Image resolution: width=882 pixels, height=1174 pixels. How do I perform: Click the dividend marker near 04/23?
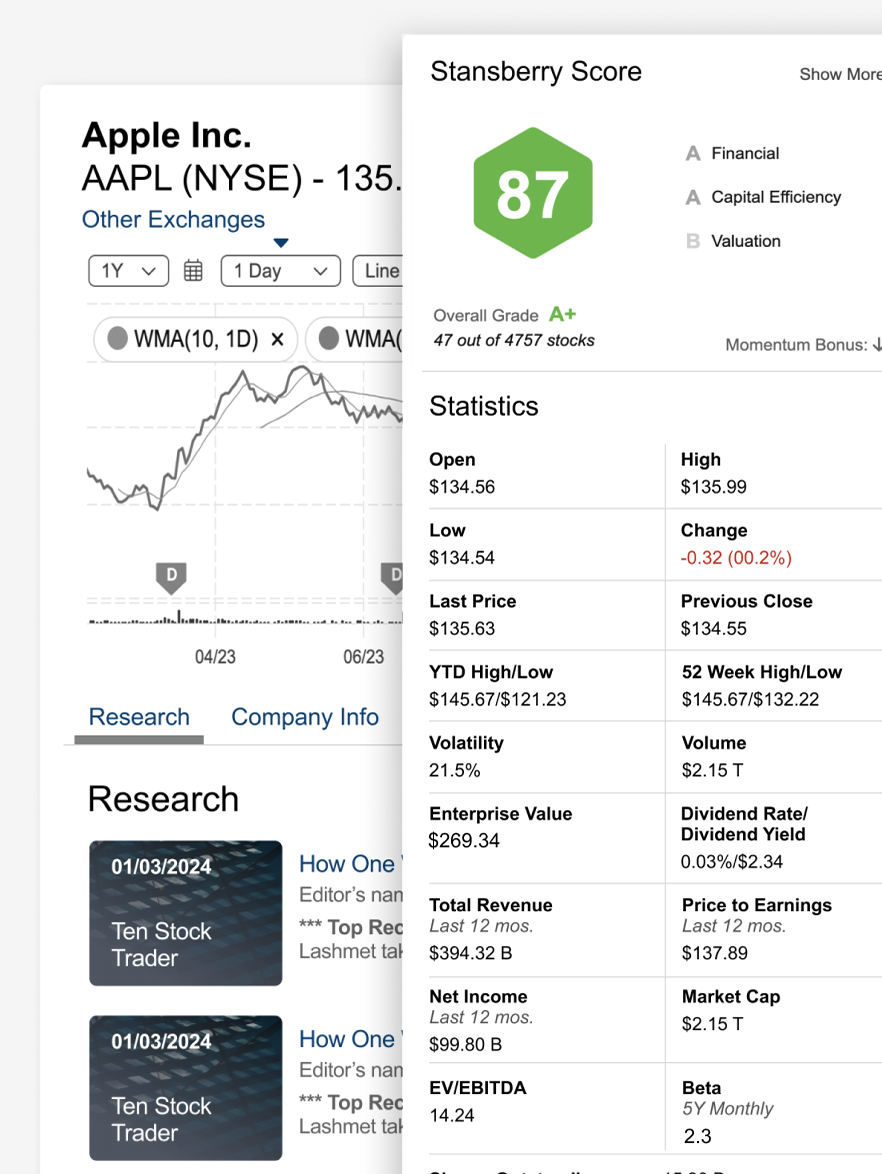coord(171,578)
